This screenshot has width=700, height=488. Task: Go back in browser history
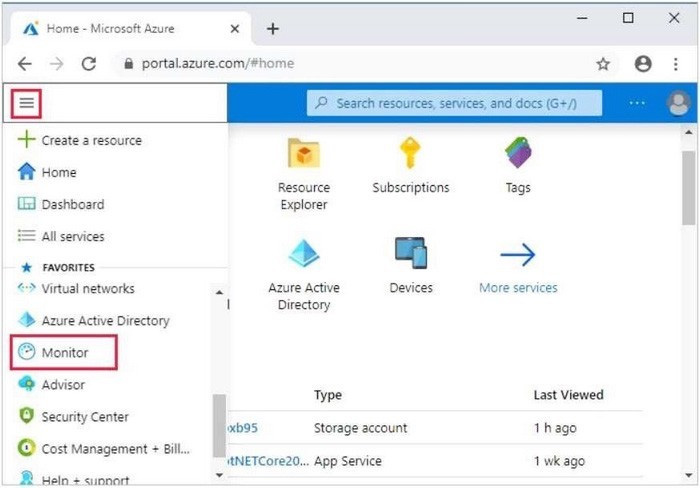[25, 64]
